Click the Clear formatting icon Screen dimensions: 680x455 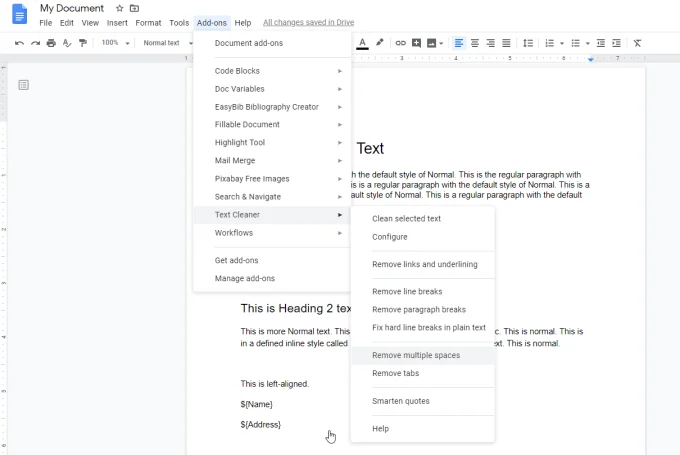(638, 43)
